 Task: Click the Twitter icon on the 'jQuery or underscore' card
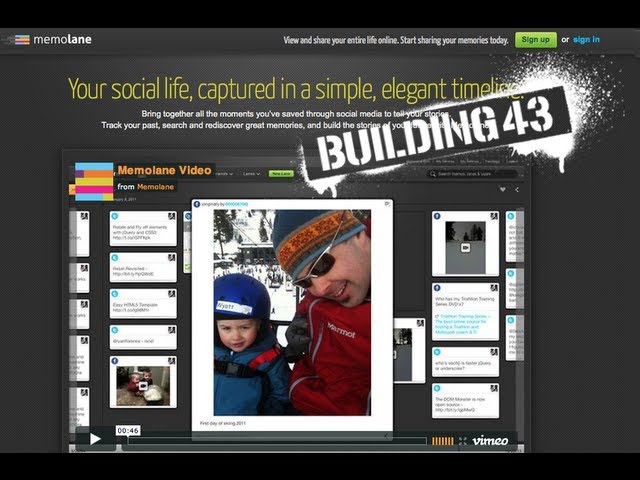tap(437, 352)
